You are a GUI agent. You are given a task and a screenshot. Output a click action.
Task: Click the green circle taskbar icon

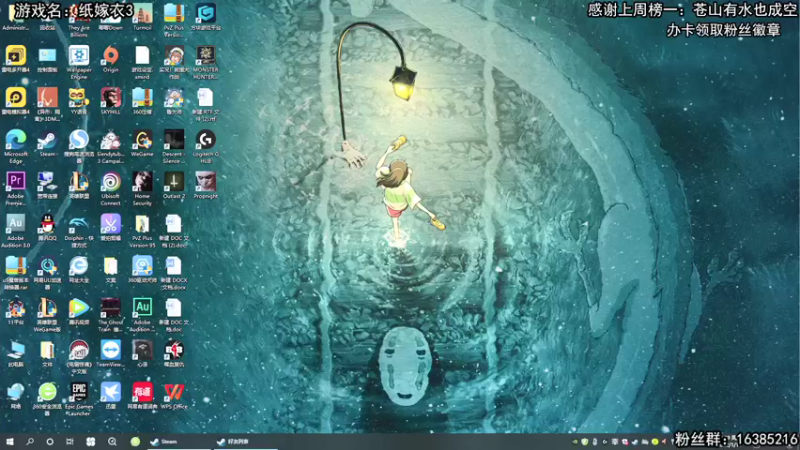click(x=135, y=441)
